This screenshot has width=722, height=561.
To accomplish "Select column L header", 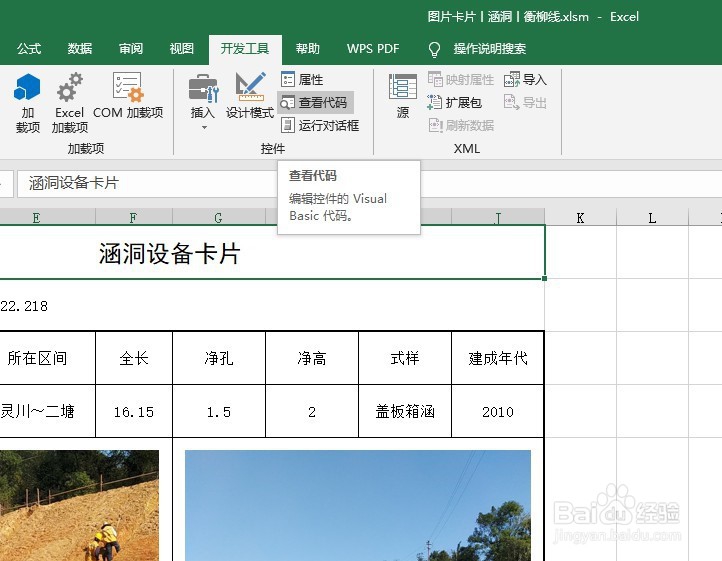I will coord(652,217).
